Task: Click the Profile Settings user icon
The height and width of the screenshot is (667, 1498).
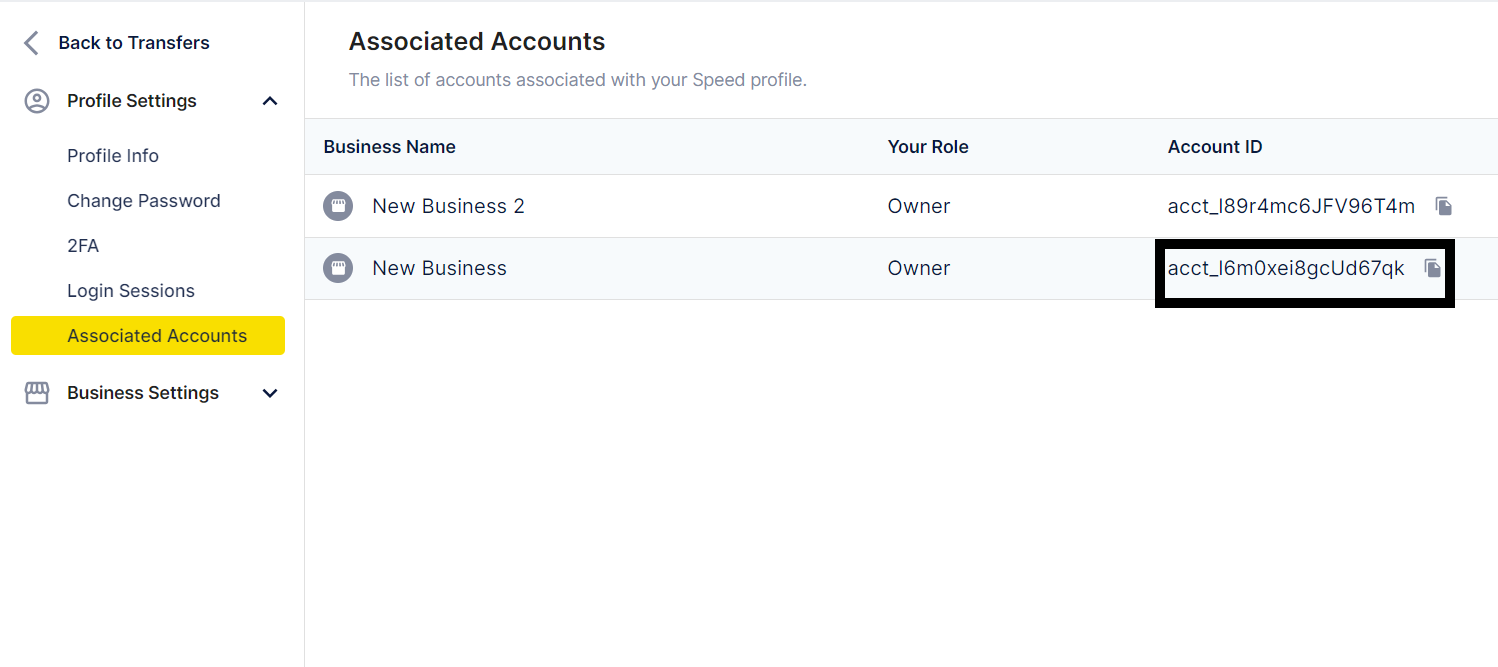Action: pyautogui.click(x=37, y=101)
